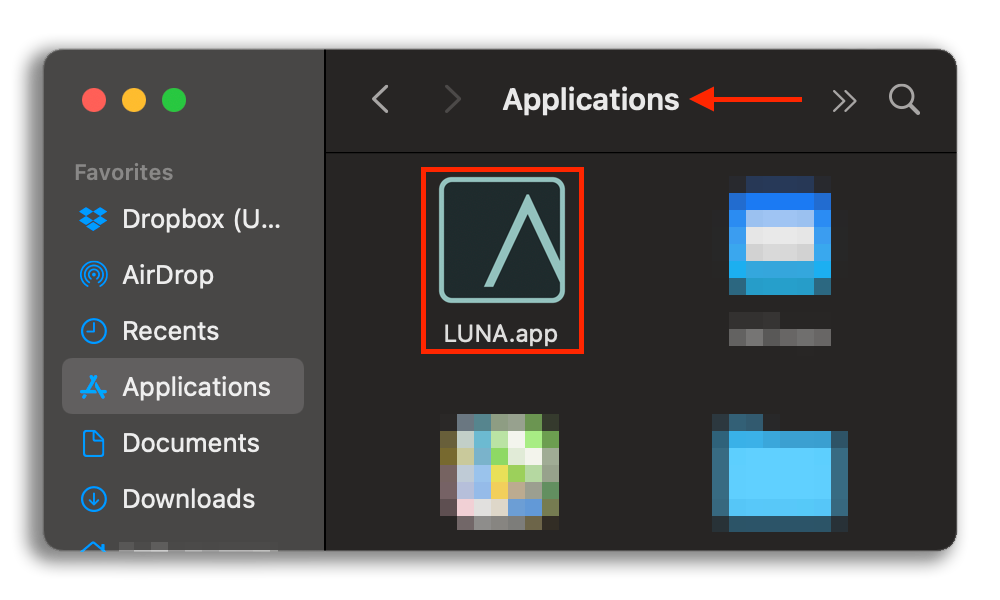The width and height of the screenshot is (1000, 600).
Task: Click the AirDrop radar icon
Action: pyautogui.click(x=93, y=275)
